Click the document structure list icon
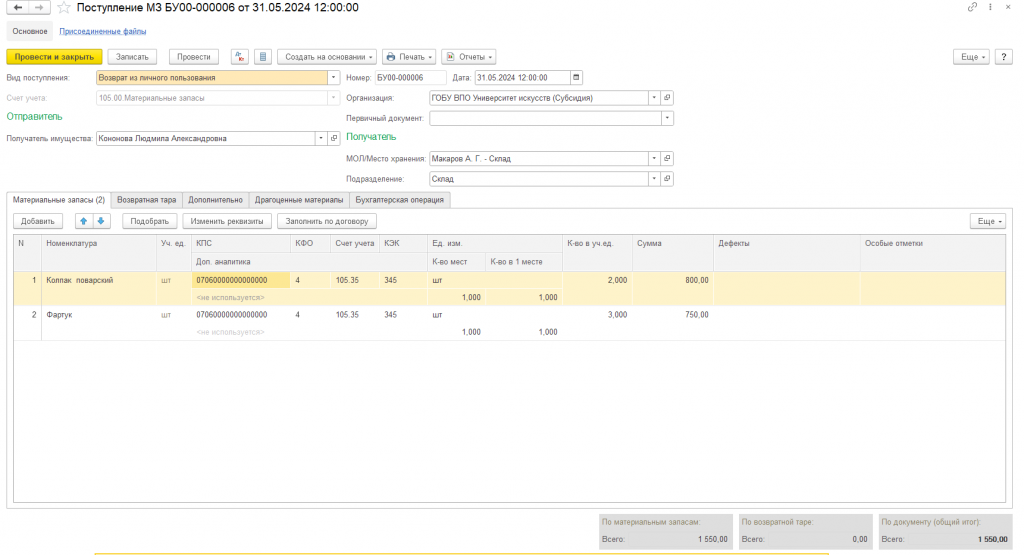Viewport: 1024px width, 555px height. (263, 57)
